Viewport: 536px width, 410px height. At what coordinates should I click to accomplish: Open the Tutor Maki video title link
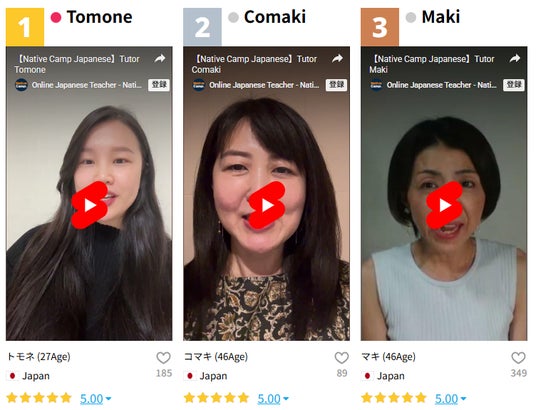tap(432, 64)
